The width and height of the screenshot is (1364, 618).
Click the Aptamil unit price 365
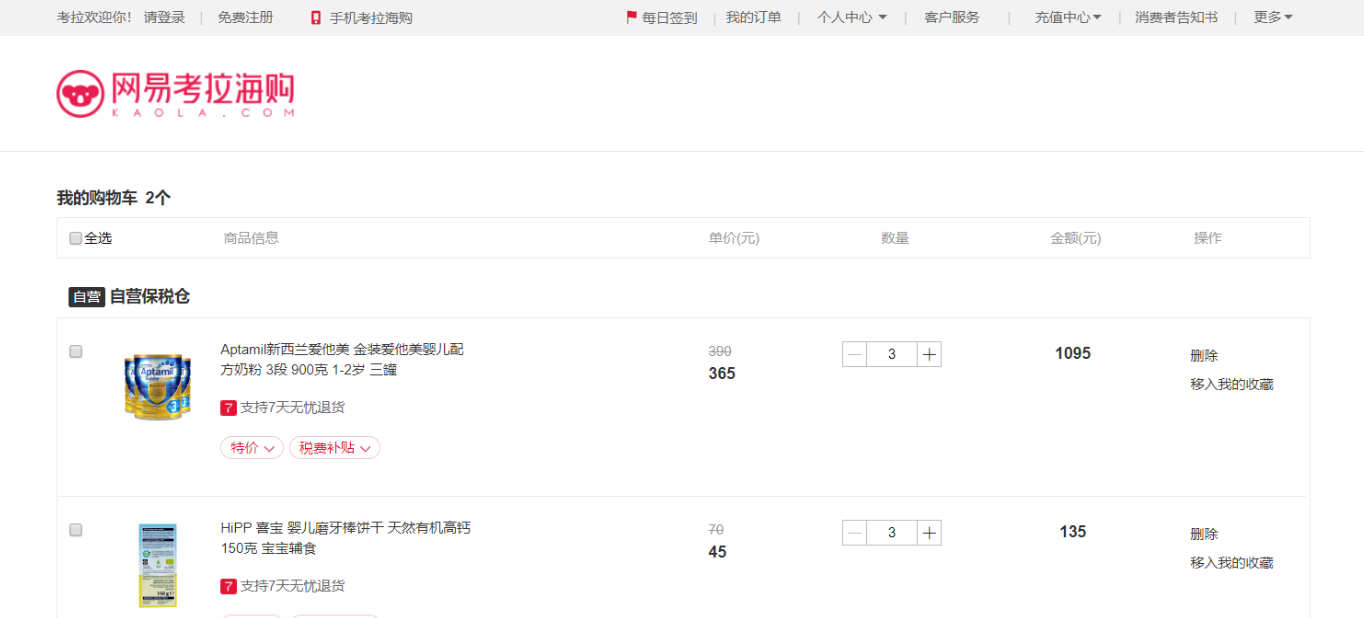pyautogui.click(x=722, y=374)
